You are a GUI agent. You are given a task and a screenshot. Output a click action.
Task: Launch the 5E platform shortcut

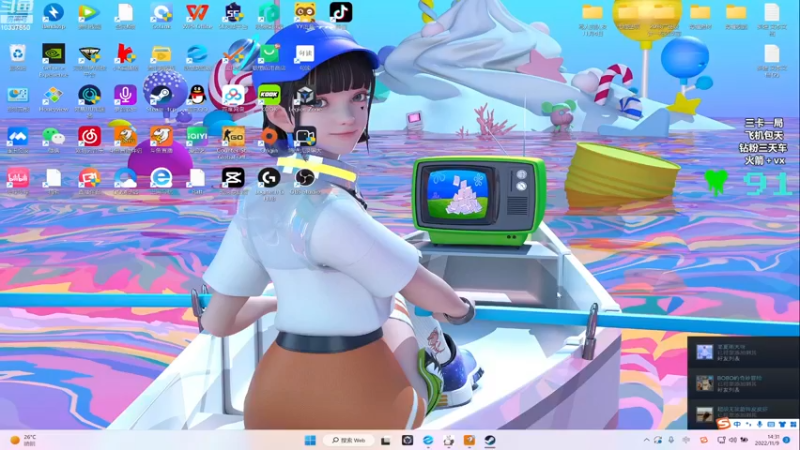click(233, 15)
